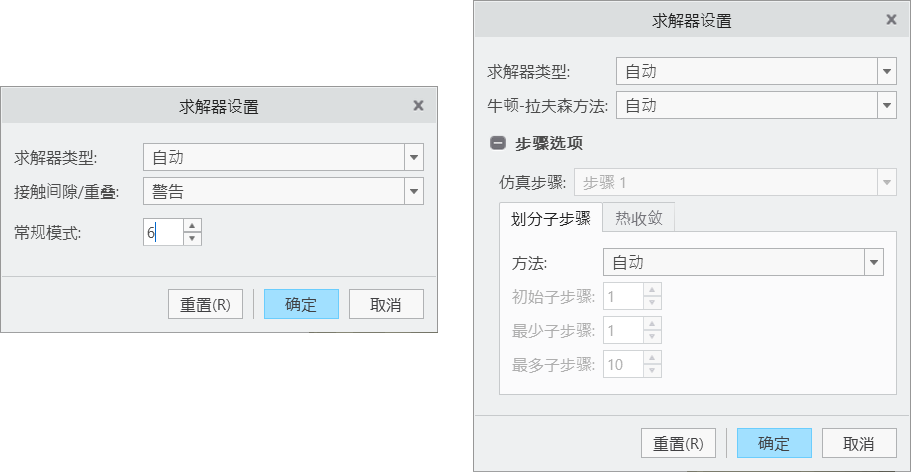Increase 常规模式 value with up arrow

pyautogui.click(x=193, y=225)
